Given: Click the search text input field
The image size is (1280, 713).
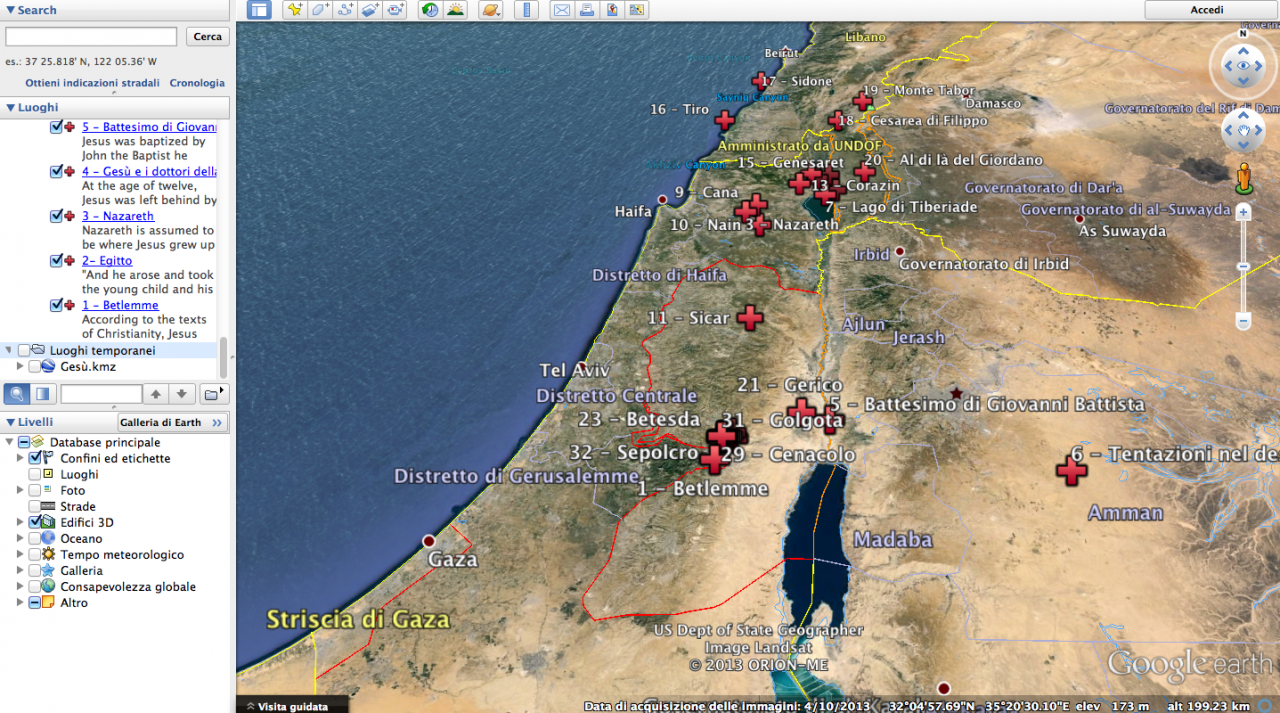Looking at the screenshot, I should click(x=91, y=36).
